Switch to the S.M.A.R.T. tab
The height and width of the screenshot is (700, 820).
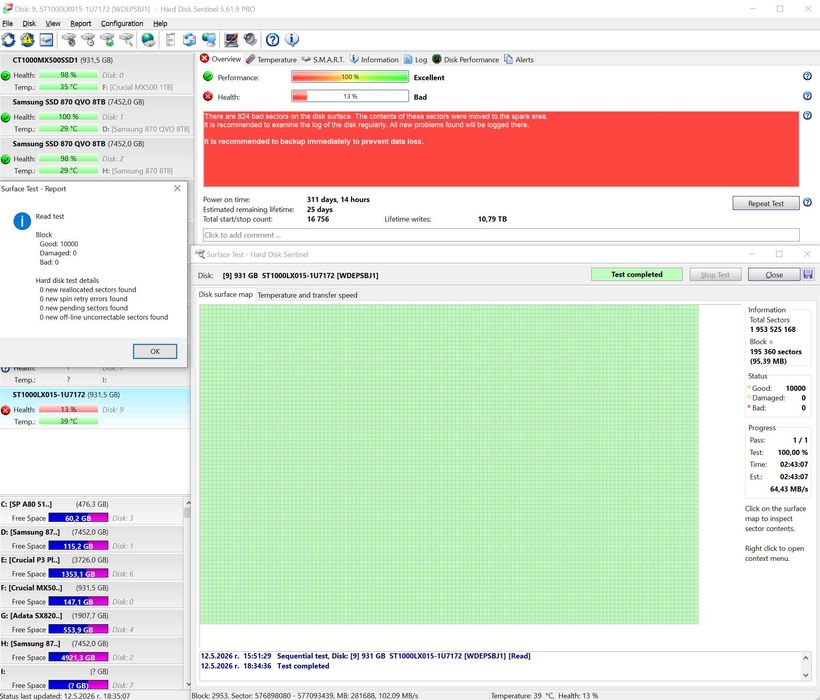[323, 60]
